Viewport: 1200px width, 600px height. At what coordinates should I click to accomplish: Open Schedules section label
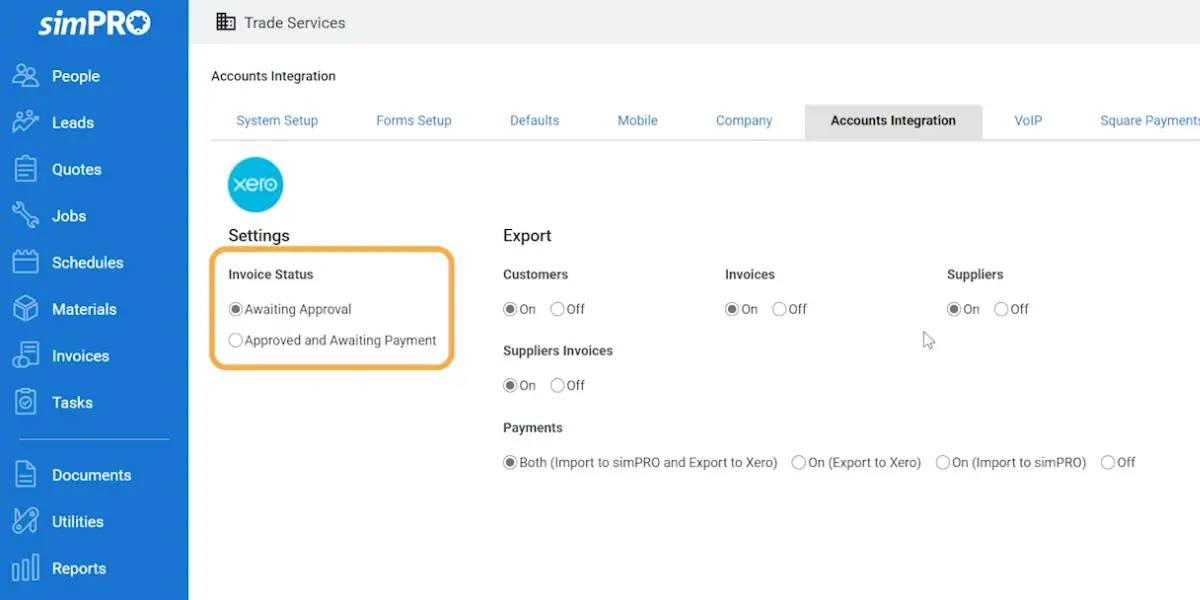point(88,263)
